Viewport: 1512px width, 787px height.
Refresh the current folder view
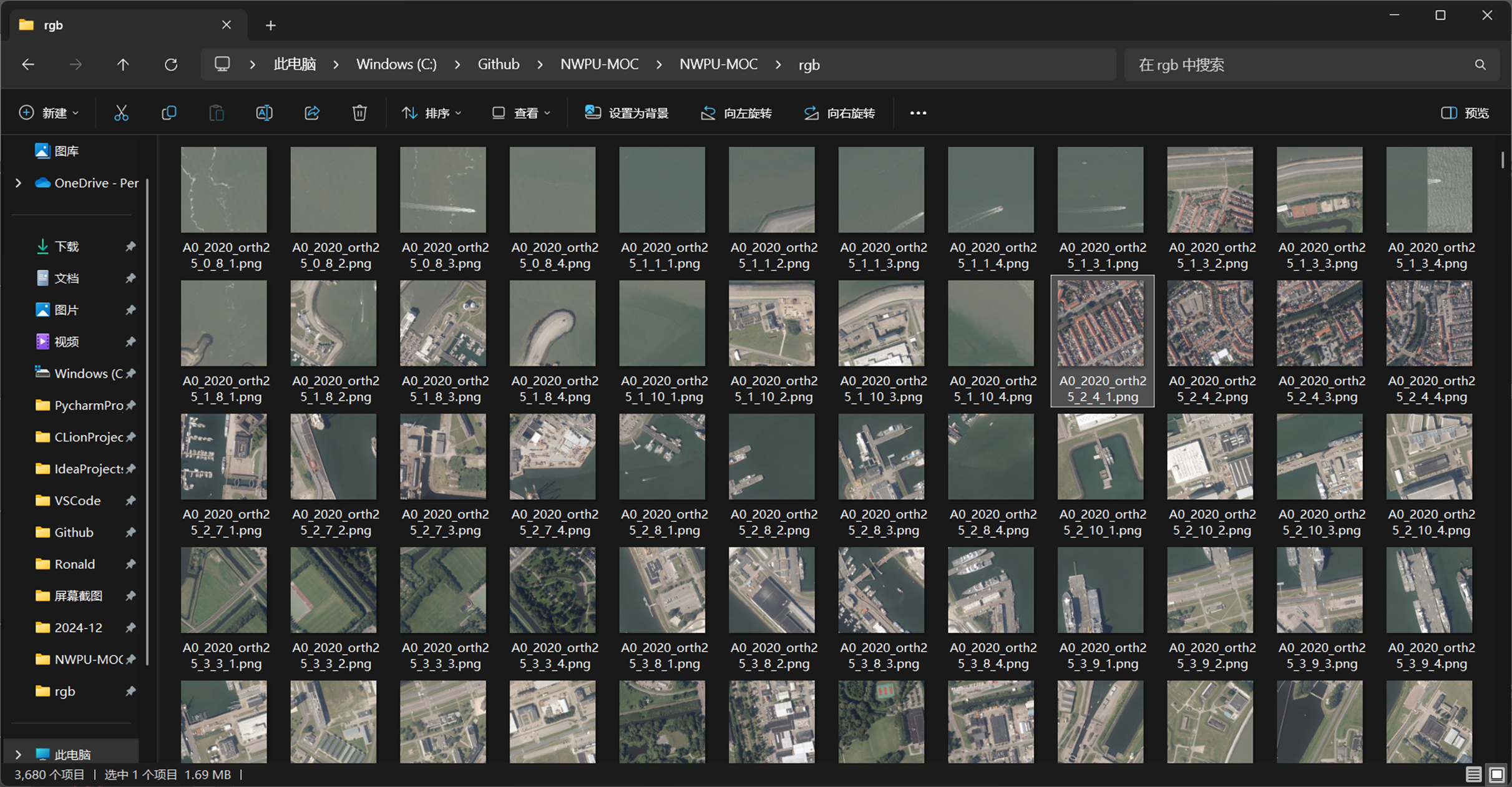tap(171, 64)
